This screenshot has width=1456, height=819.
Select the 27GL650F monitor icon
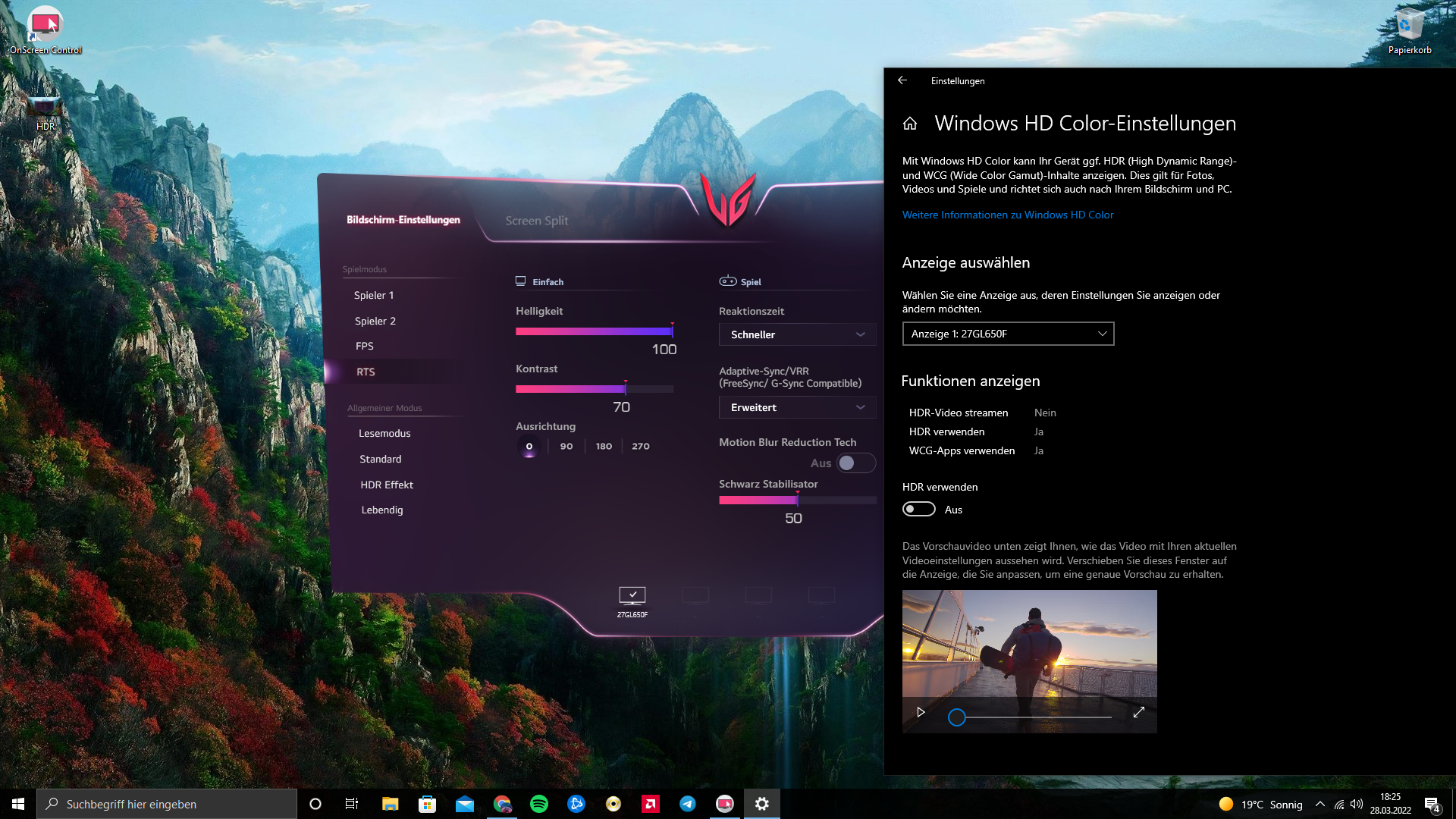coord(632,596)
